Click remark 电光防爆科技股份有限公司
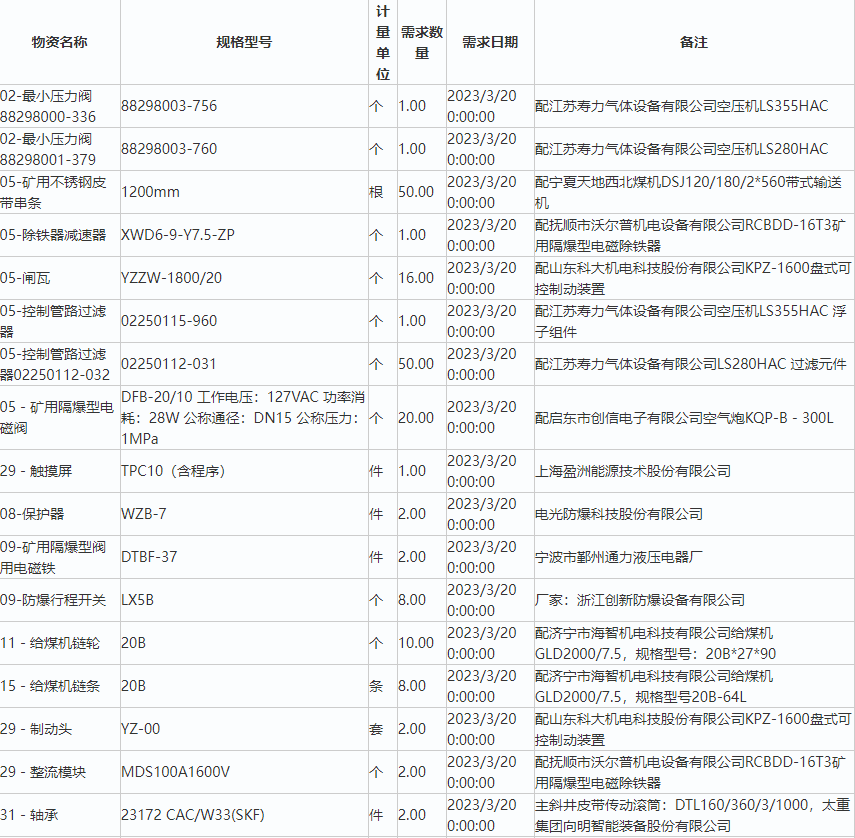 [x=694, y=514]
